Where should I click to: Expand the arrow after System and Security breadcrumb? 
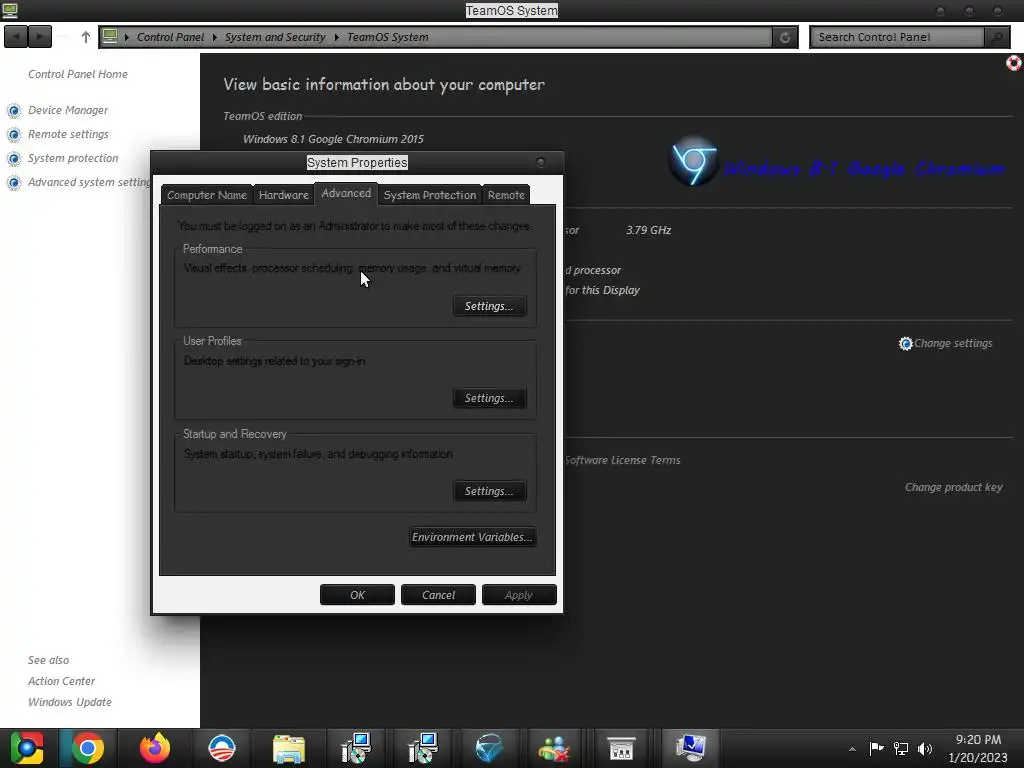[336, 37]
